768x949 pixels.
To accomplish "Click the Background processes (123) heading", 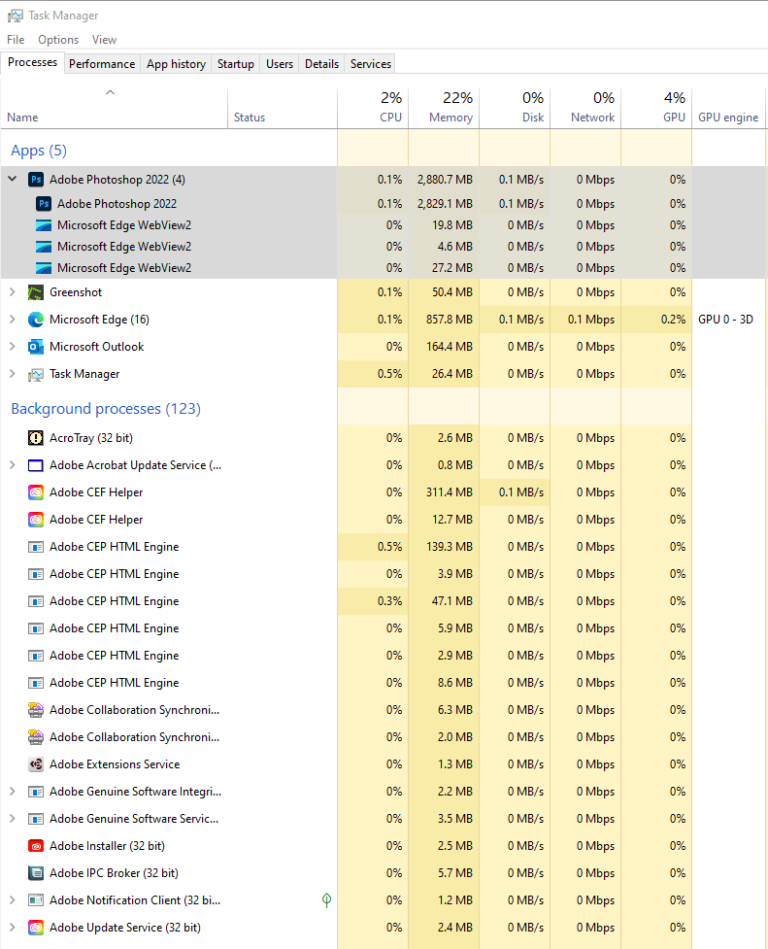I will pos(105,409).
